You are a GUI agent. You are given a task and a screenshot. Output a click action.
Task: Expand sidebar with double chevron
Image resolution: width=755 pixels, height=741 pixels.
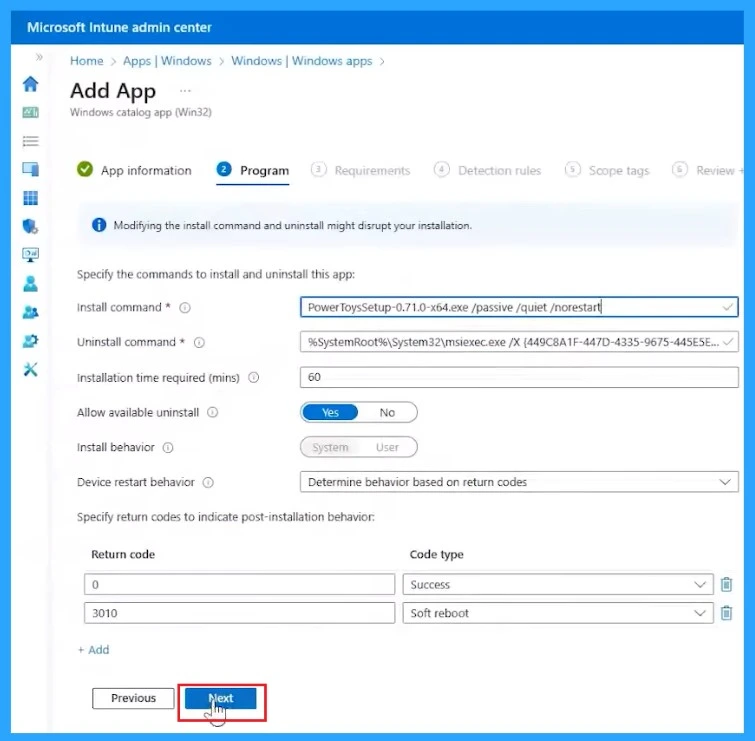pos(39,57)
